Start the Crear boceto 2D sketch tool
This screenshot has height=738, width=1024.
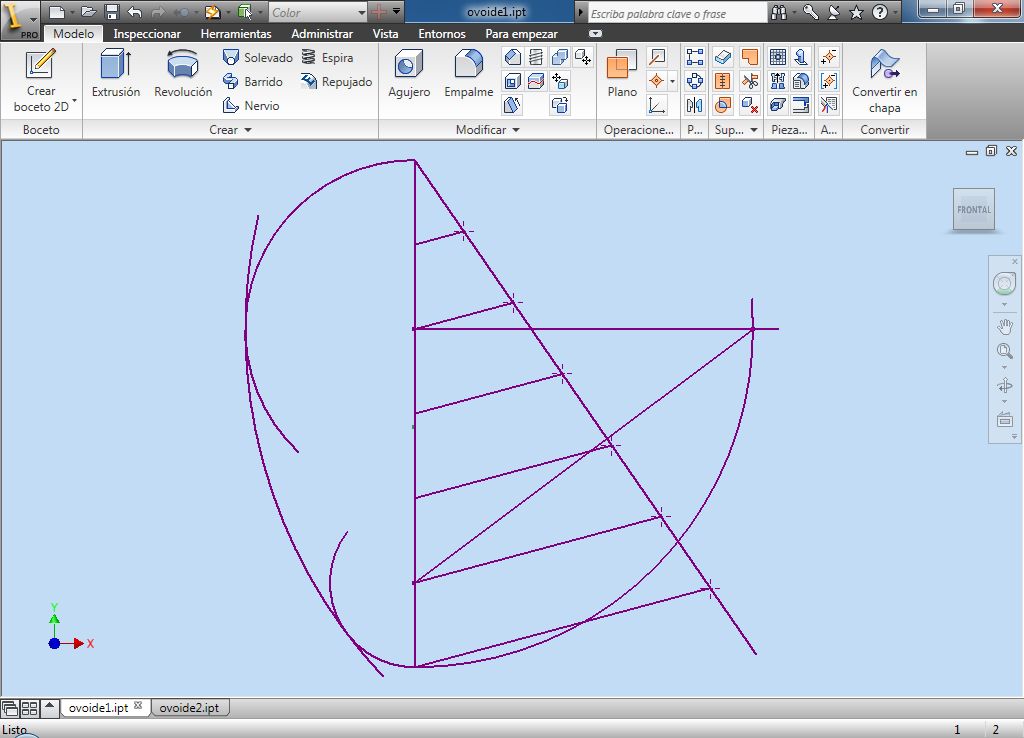(x=40, y=81)
